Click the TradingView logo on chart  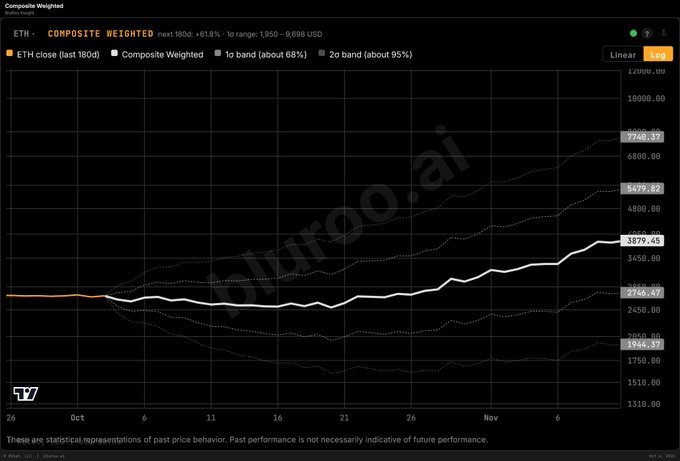pos(26,393)
